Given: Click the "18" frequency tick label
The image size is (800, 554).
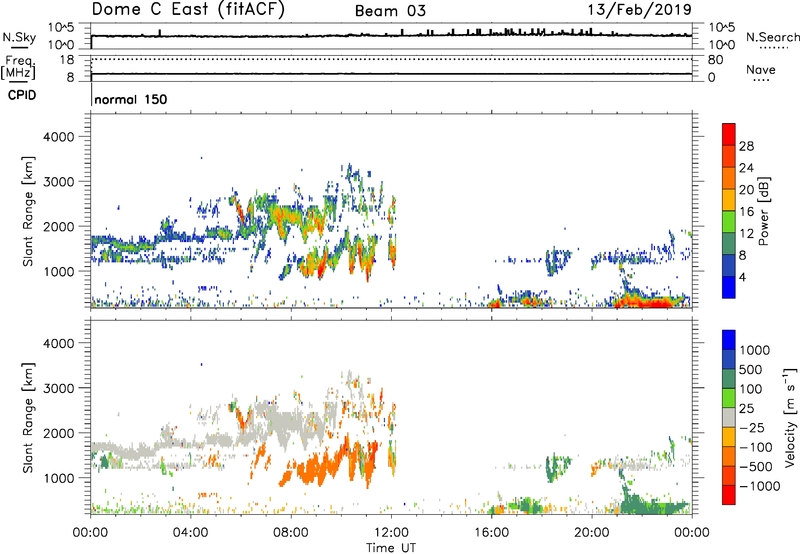Looking at the screenshot, I should pos(66,60).
